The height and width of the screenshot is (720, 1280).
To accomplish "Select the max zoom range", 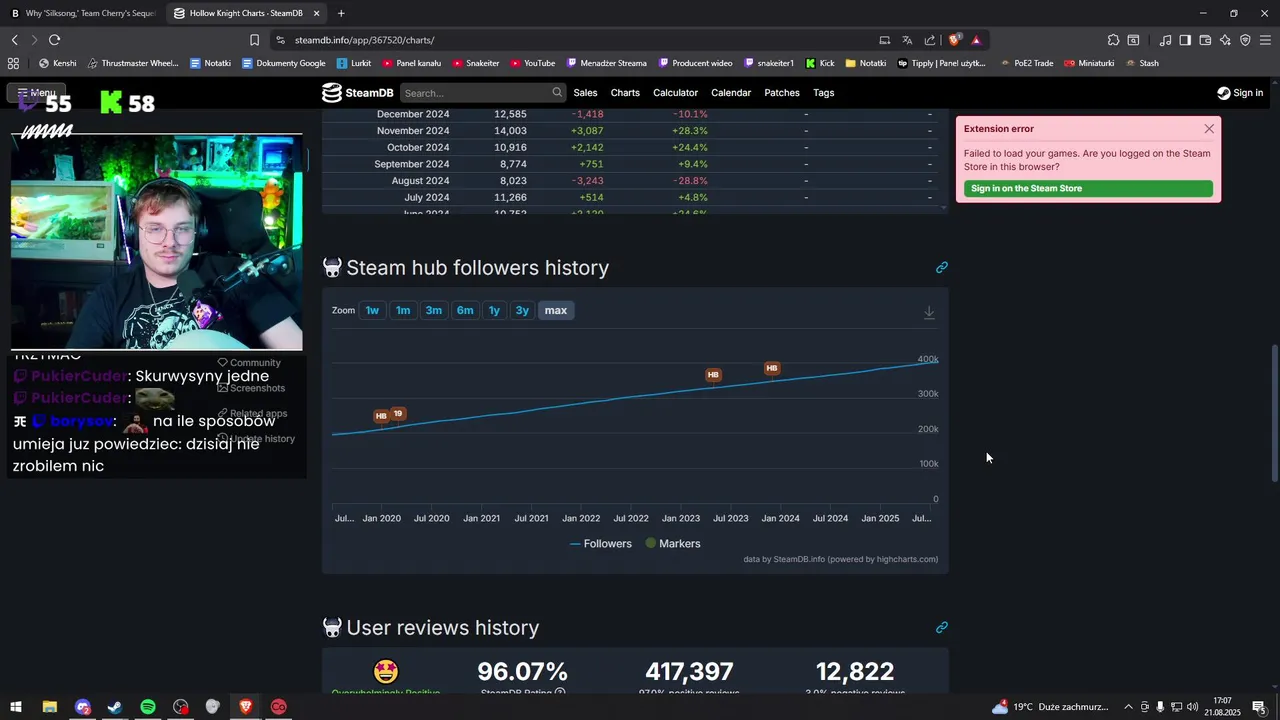I will pyautogui.click(x=556, y=310).
